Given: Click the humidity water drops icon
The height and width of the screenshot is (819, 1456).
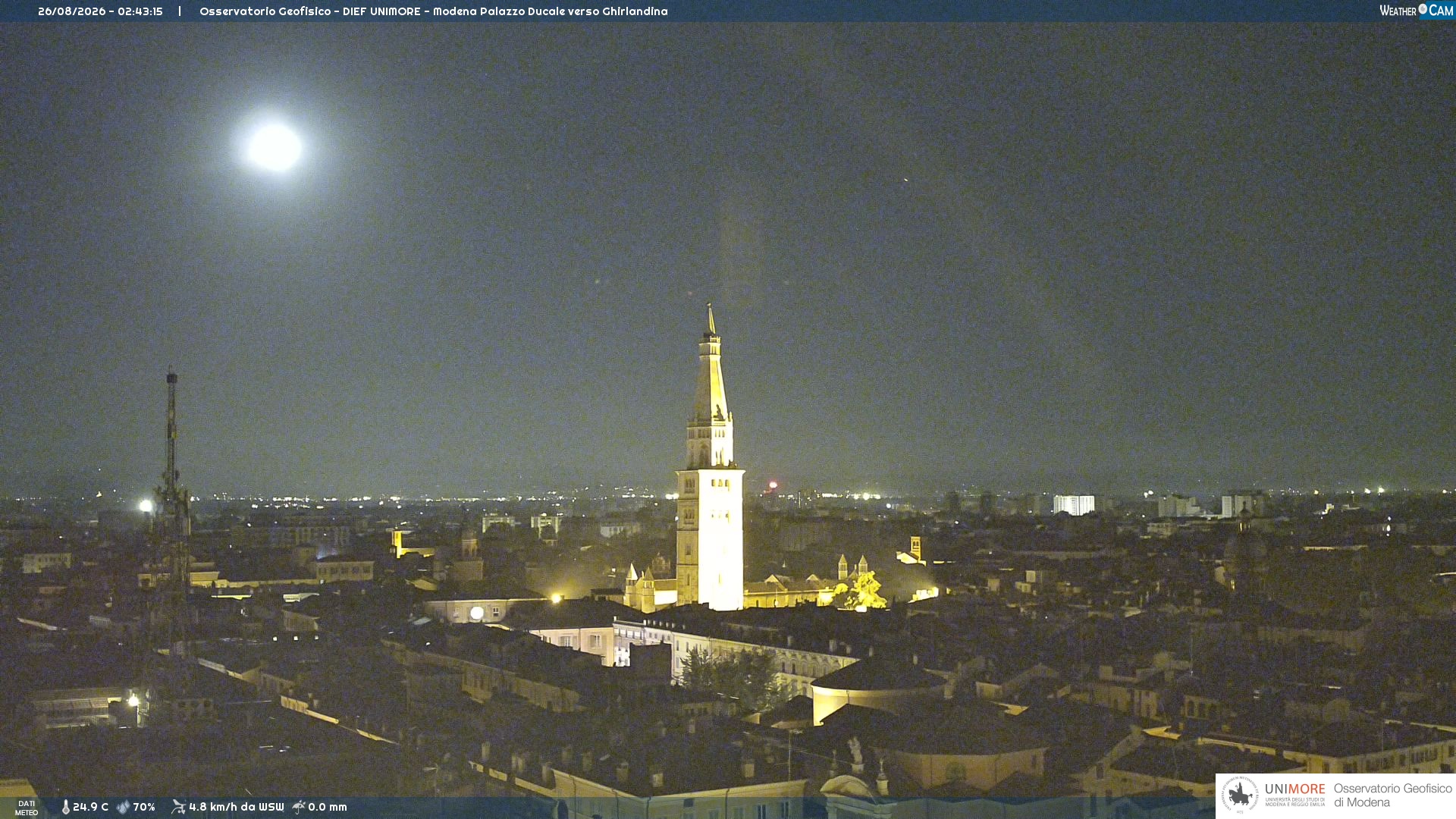Looking at the screenshot, I should pos(123,807).
